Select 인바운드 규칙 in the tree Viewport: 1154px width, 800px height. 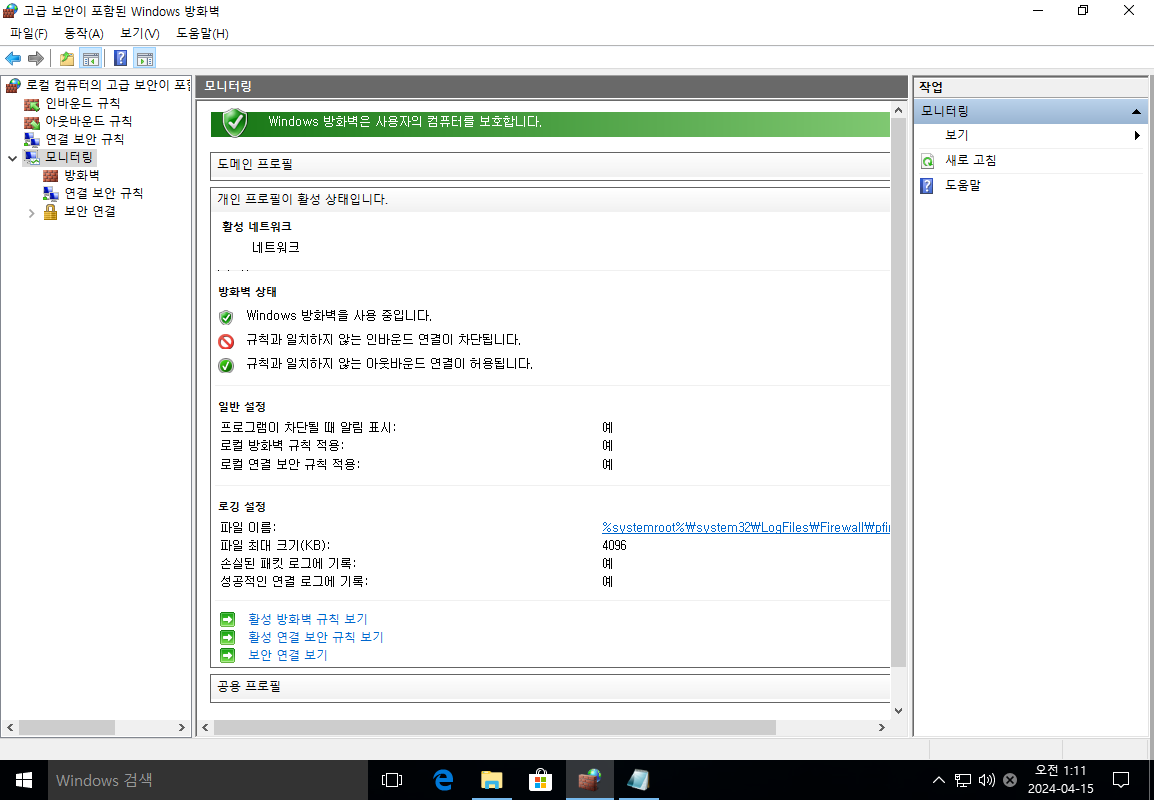coord(82,103)
